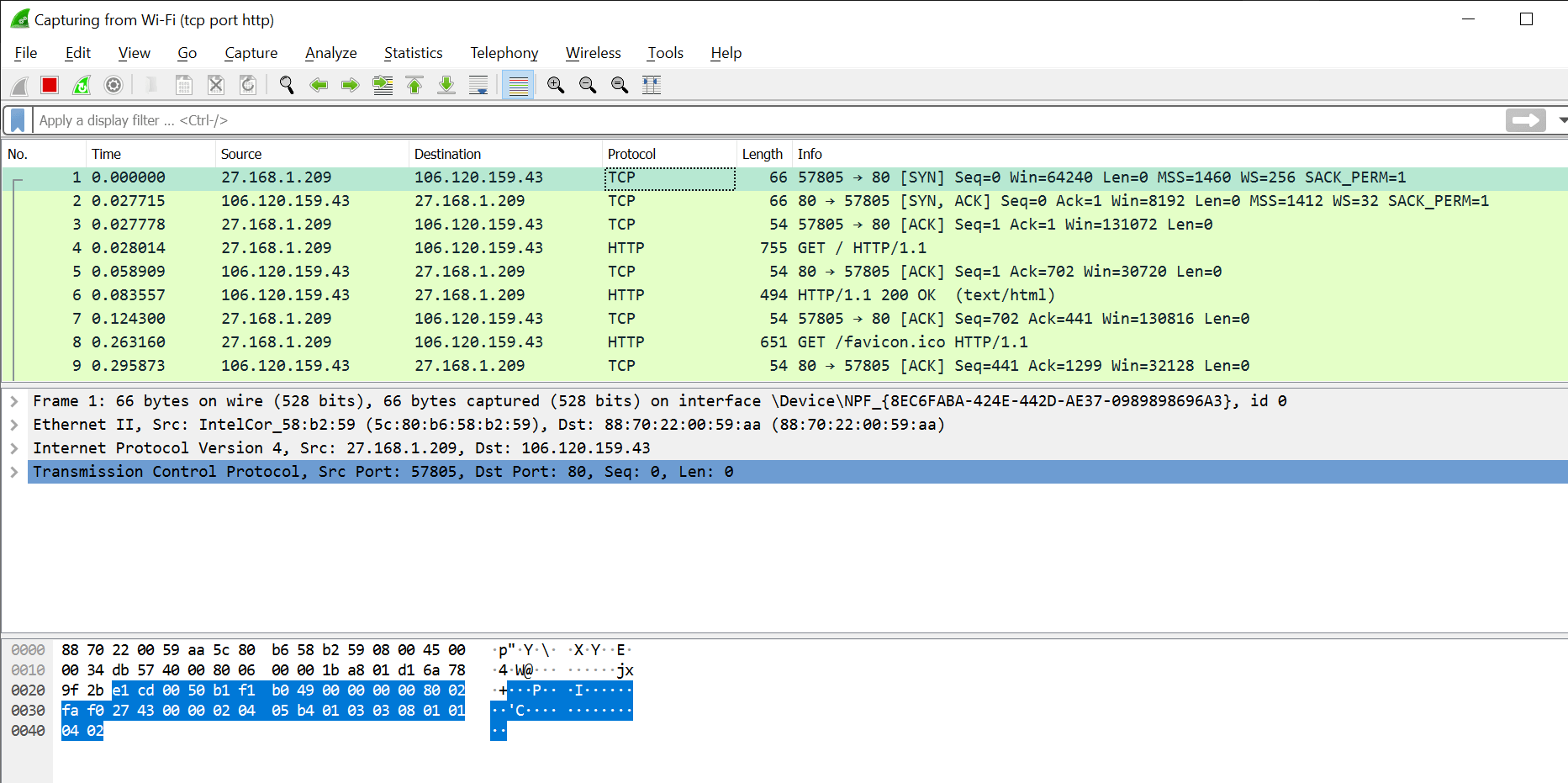1568x783 pixels.
Task: Select packet 8 GET /favicon.ico
Action: [x=784, y=342]
